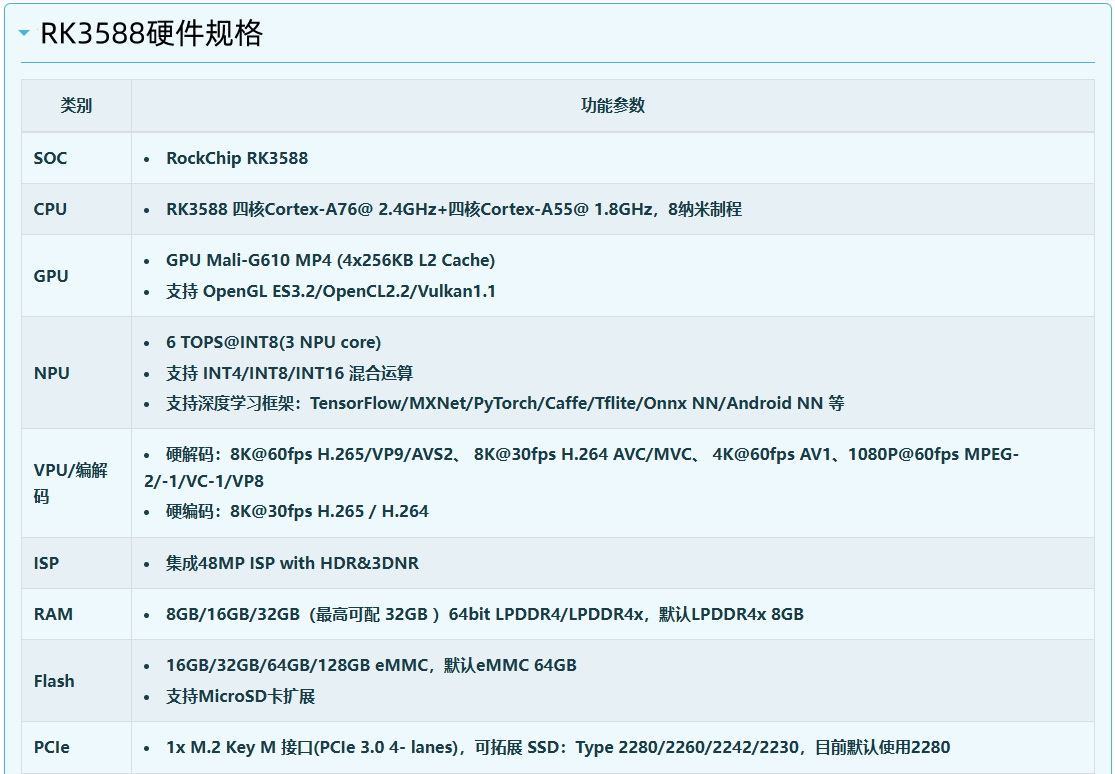1115x774 pixels.
Task: Click the 集成48MP ISP with HDR&3DNR text
Action: [x=292, y=563]
